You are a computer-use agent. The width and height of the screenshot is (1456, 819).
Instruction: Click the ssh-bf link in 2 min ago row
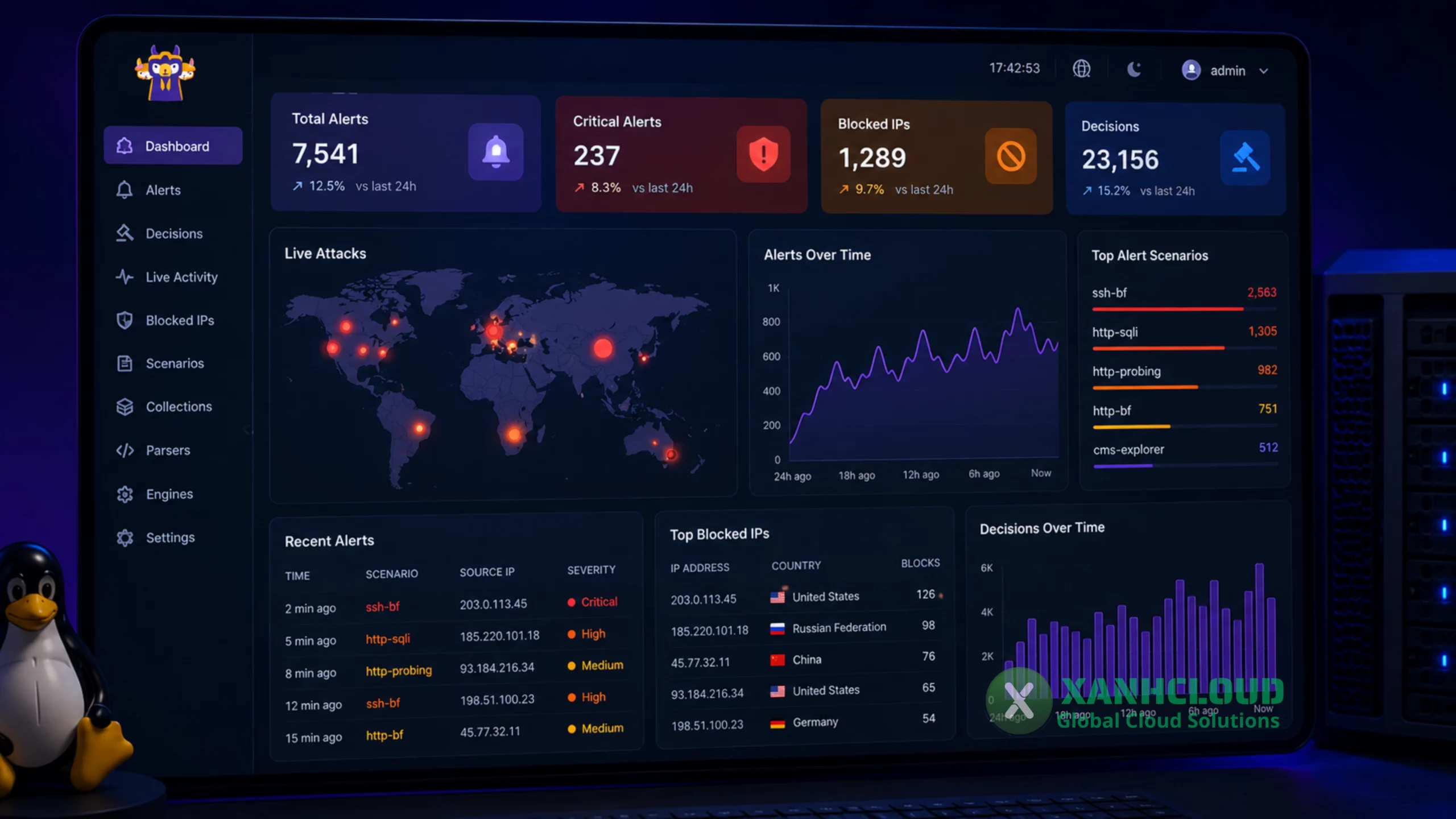[382, 607]
